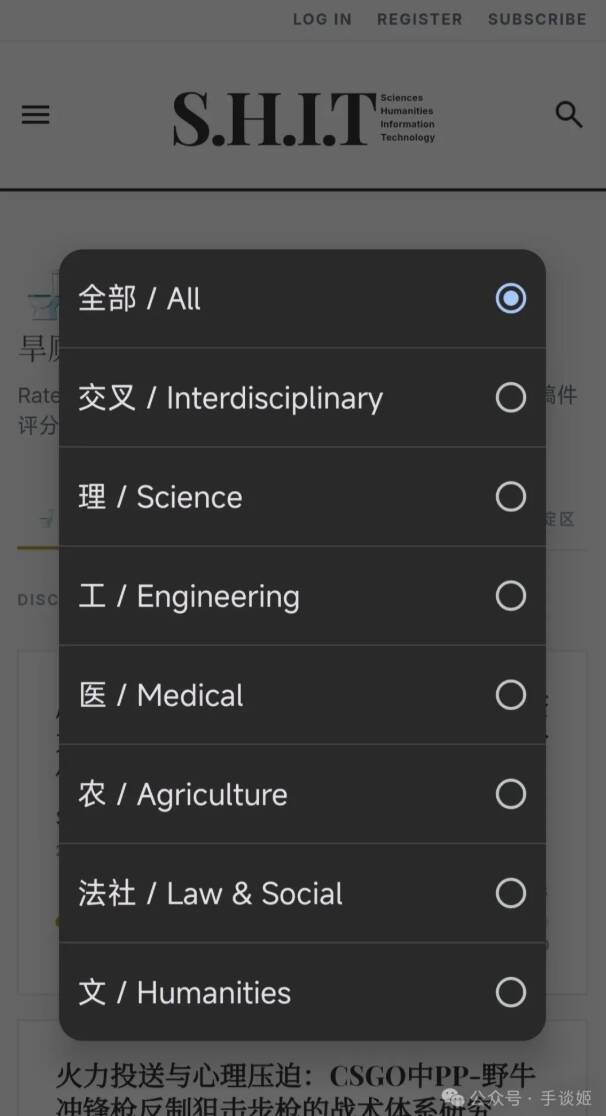Choose 农 / Agriculture category option
The width and height of the screenshot is (606, 1116).
183,794
